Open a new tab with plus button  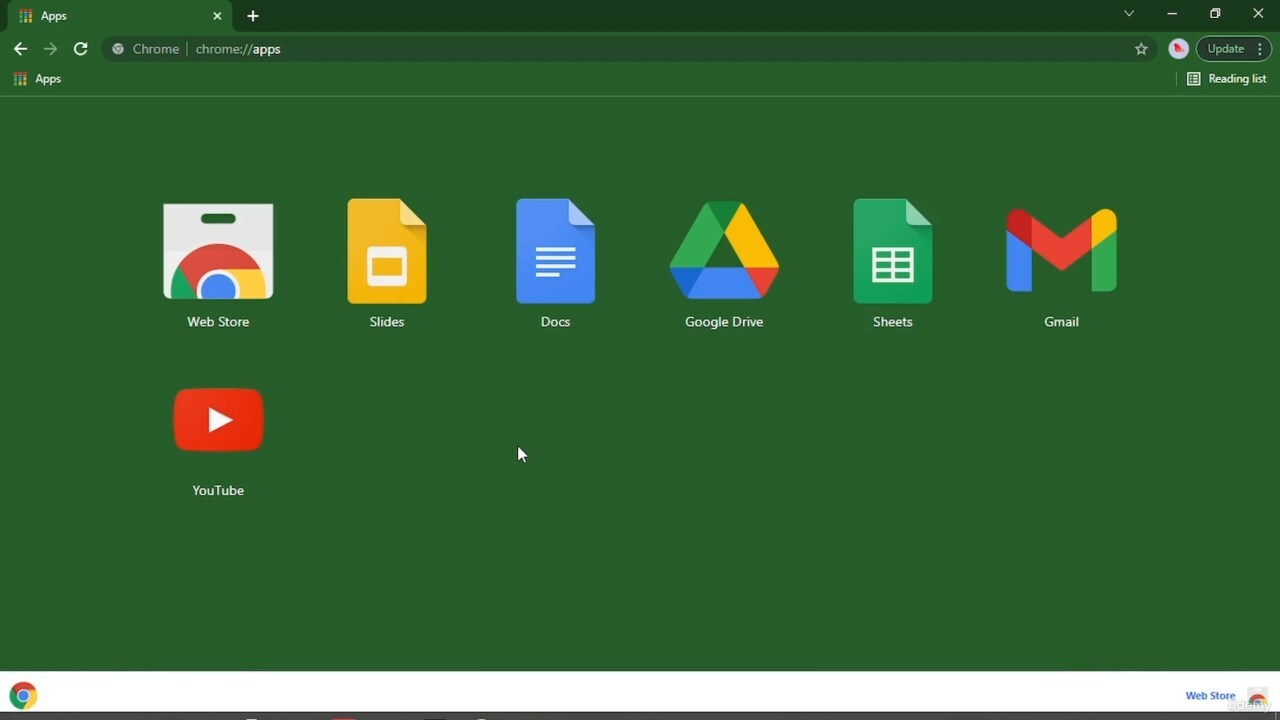[253, 16]
